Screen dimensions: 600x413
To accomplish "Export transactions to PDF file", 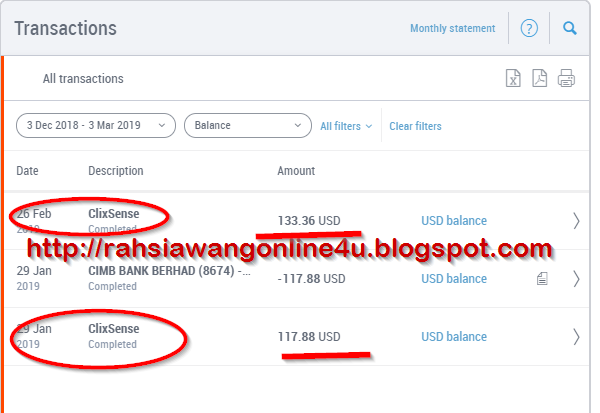I will click(540, 78).
